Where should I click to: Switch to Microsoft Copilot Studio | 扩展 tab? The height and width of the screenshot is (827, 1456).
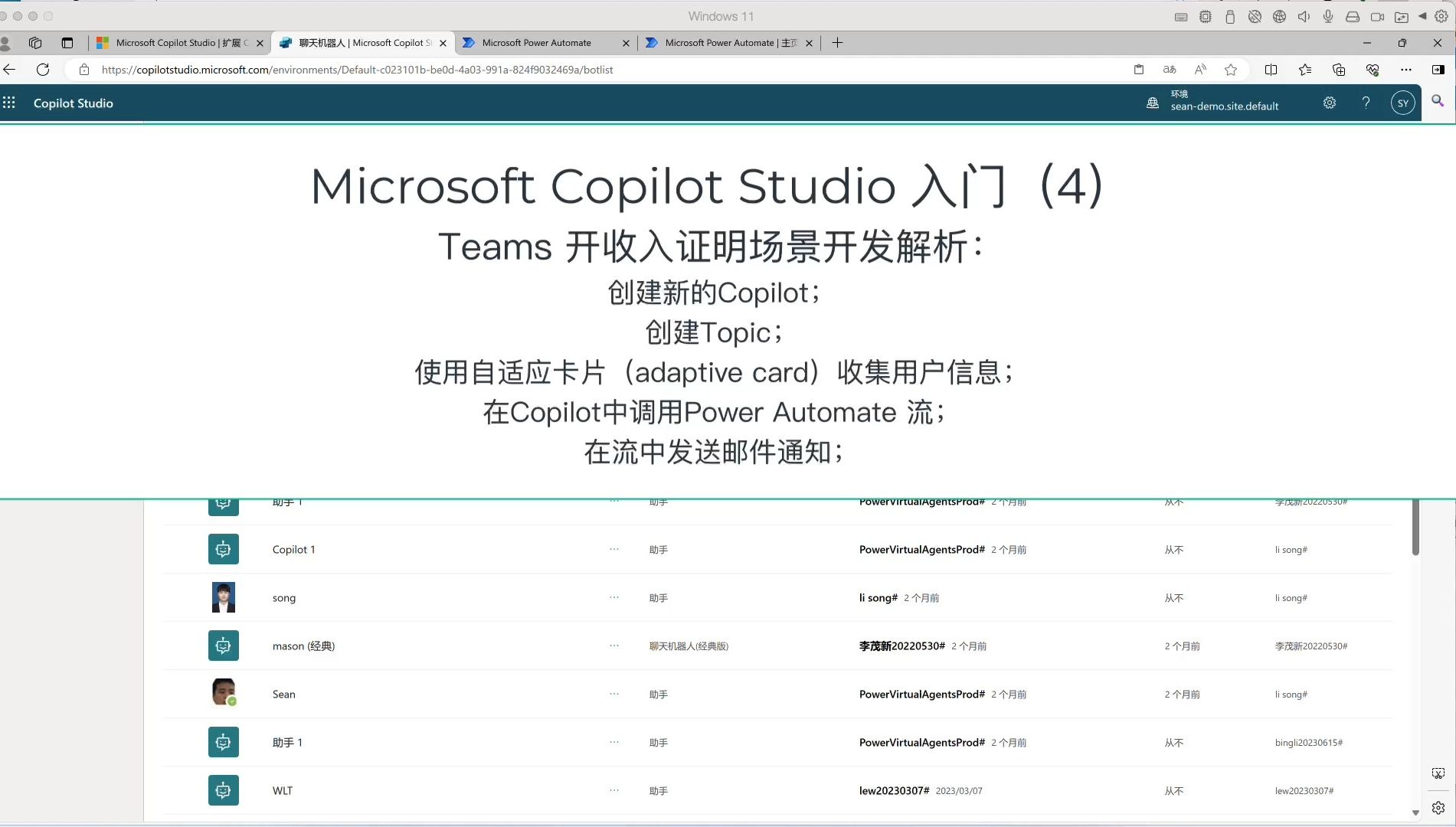[179, 43]
